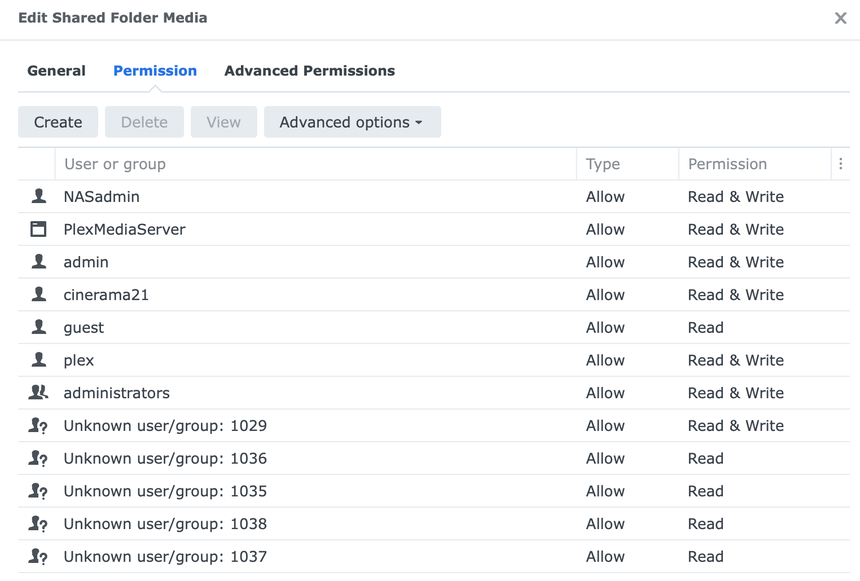Image resolution: width=860 pixels, height=581 pixels.
Task: Click the user icon beside plex
Action: (38, 359)
